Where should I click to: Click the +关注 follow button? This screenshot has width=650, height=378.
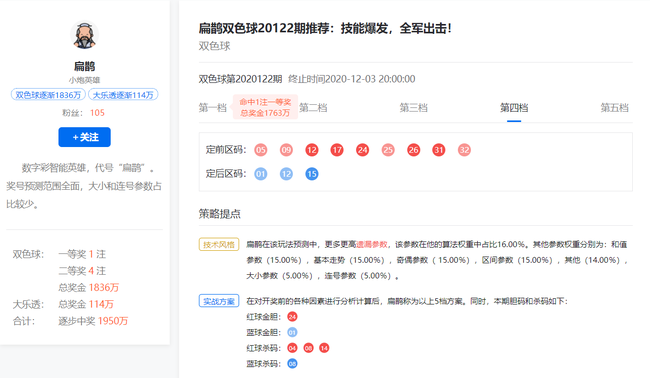point(85,137)
